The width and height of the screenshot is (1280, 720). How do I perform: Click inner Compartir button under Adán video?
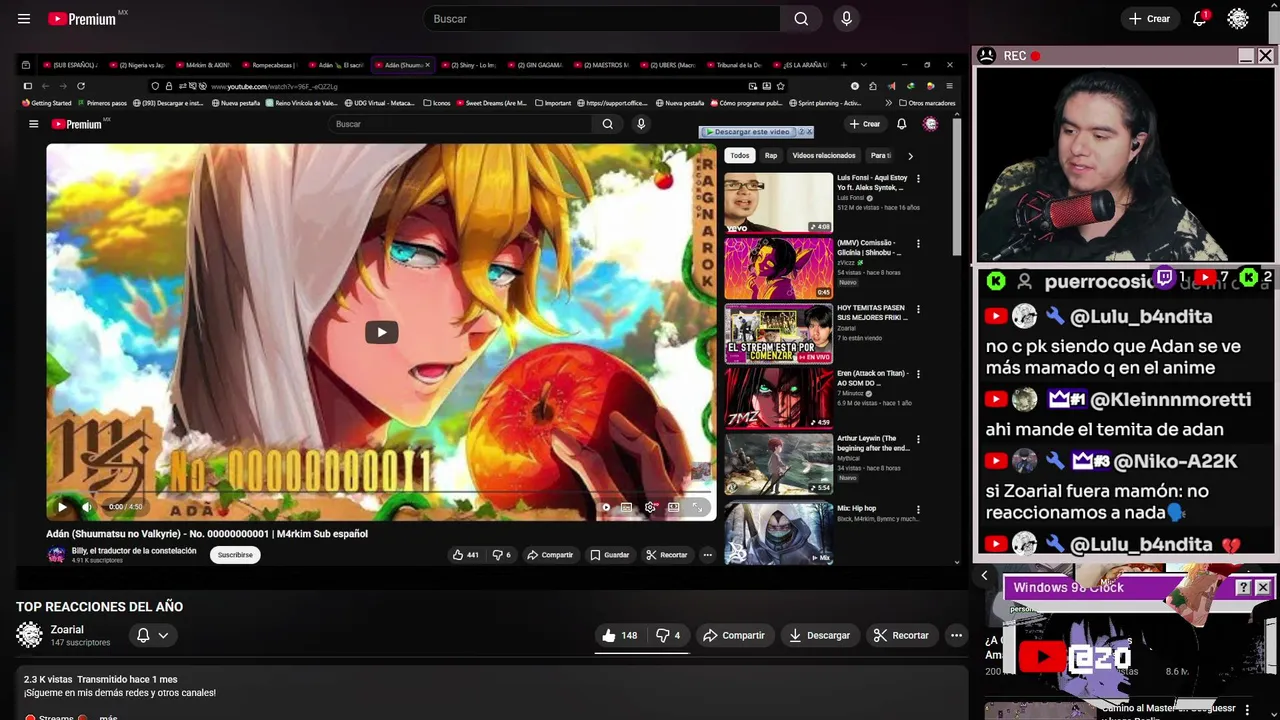tap(550, 555)
